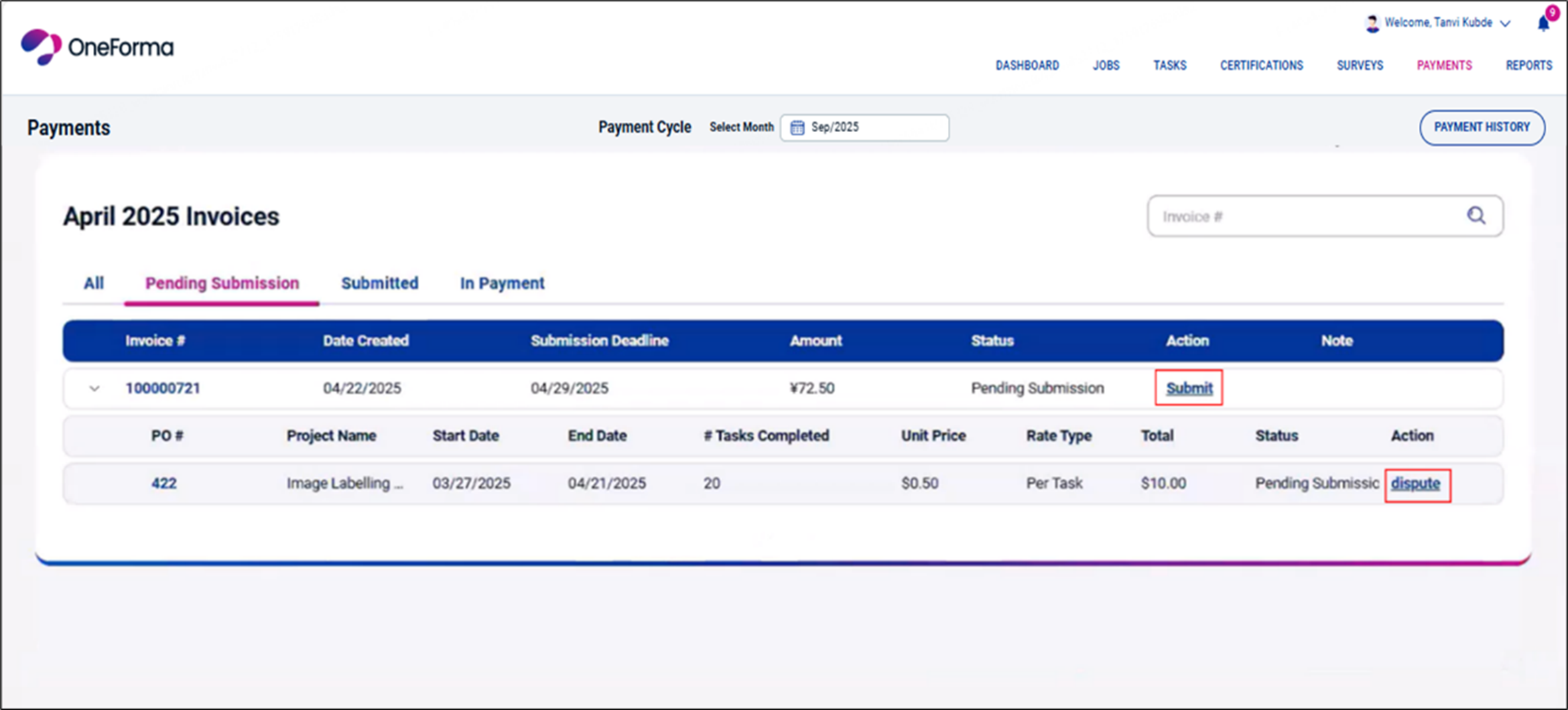The height and width of the screenshot is (710, 1568).
Task: Submit invoice 100000721
Action: click(x=1189, y=388)
